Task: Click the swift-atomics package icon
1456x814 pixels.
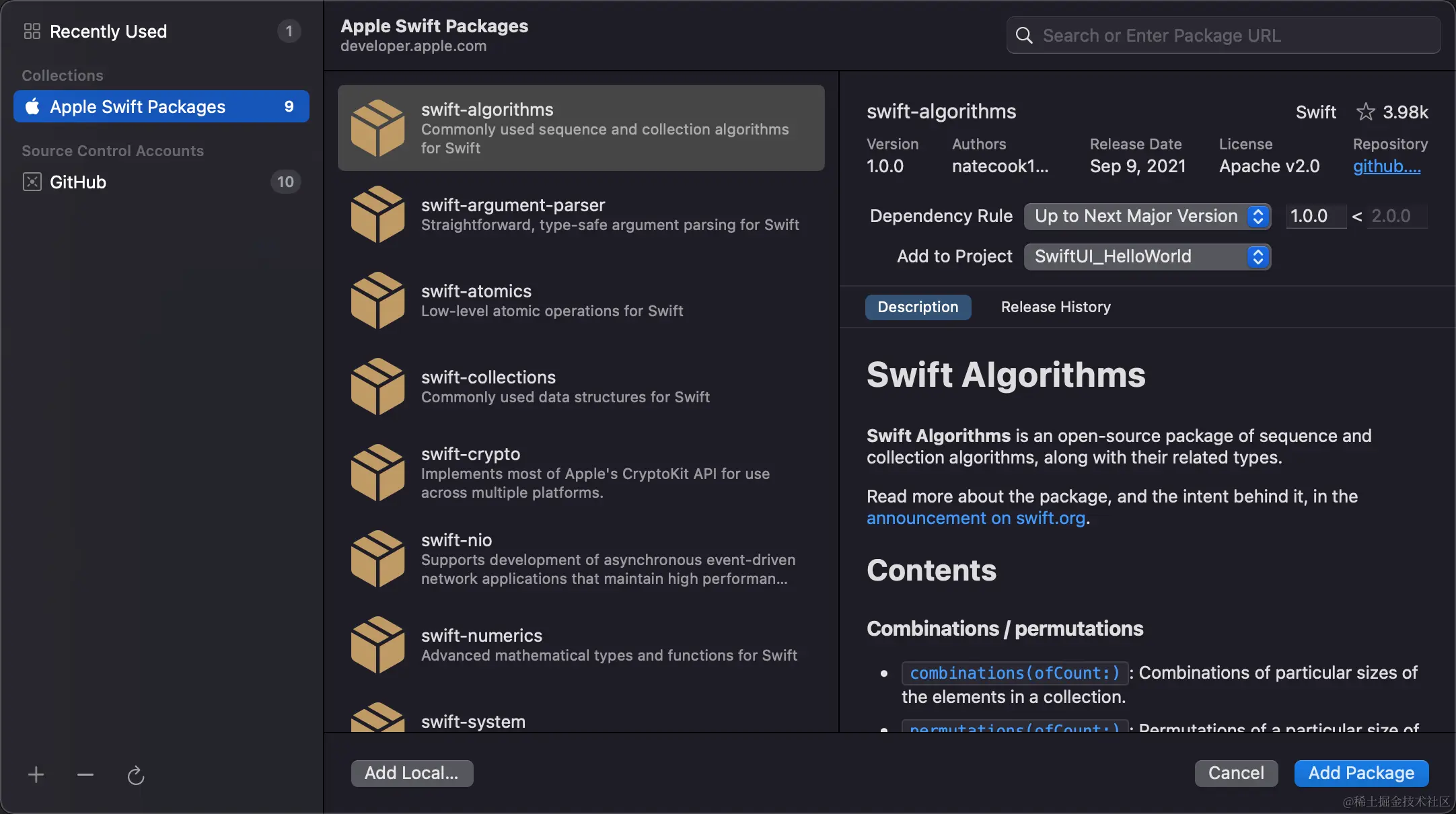Action: pos(377,300)
